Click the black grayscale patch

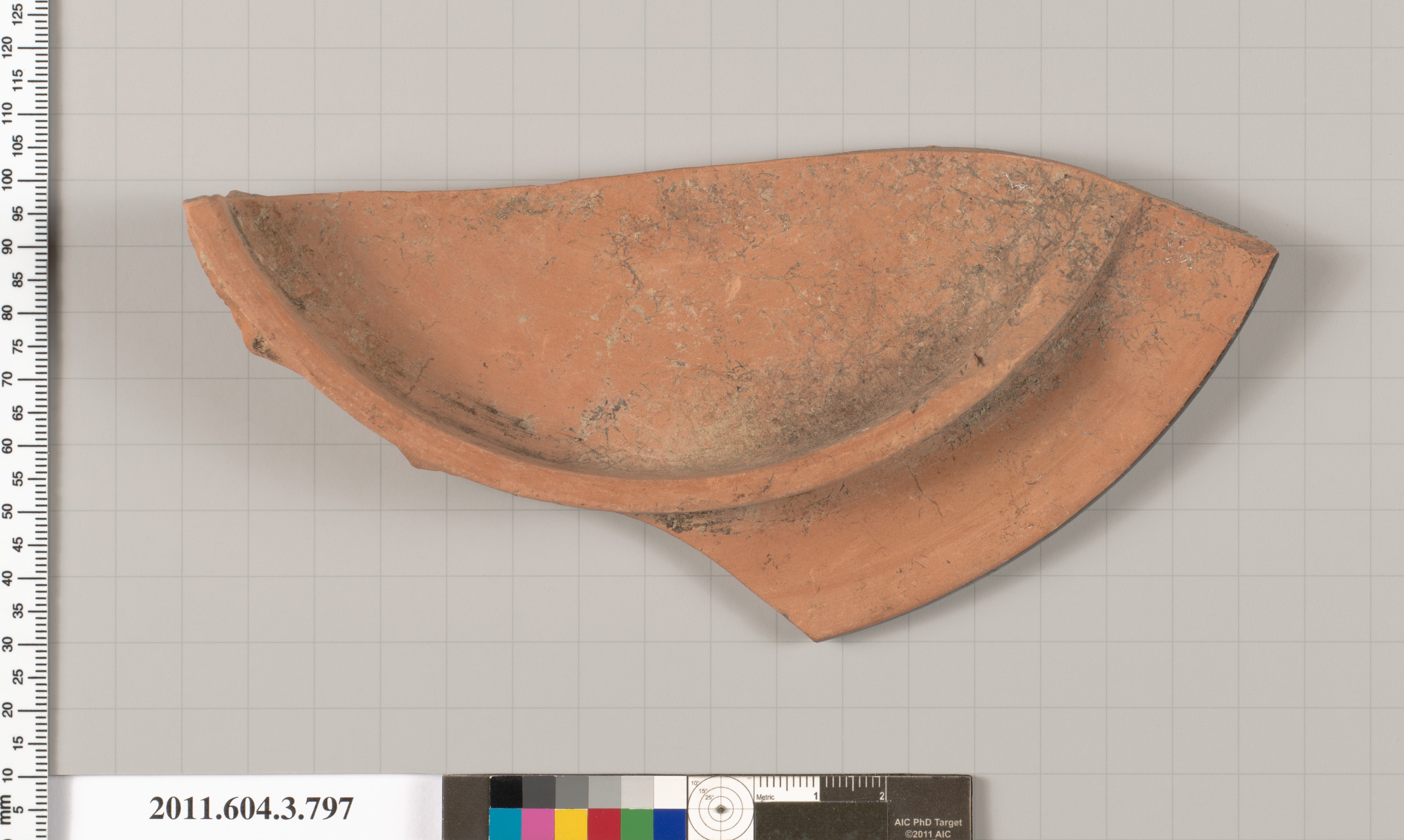pos(505,792)
